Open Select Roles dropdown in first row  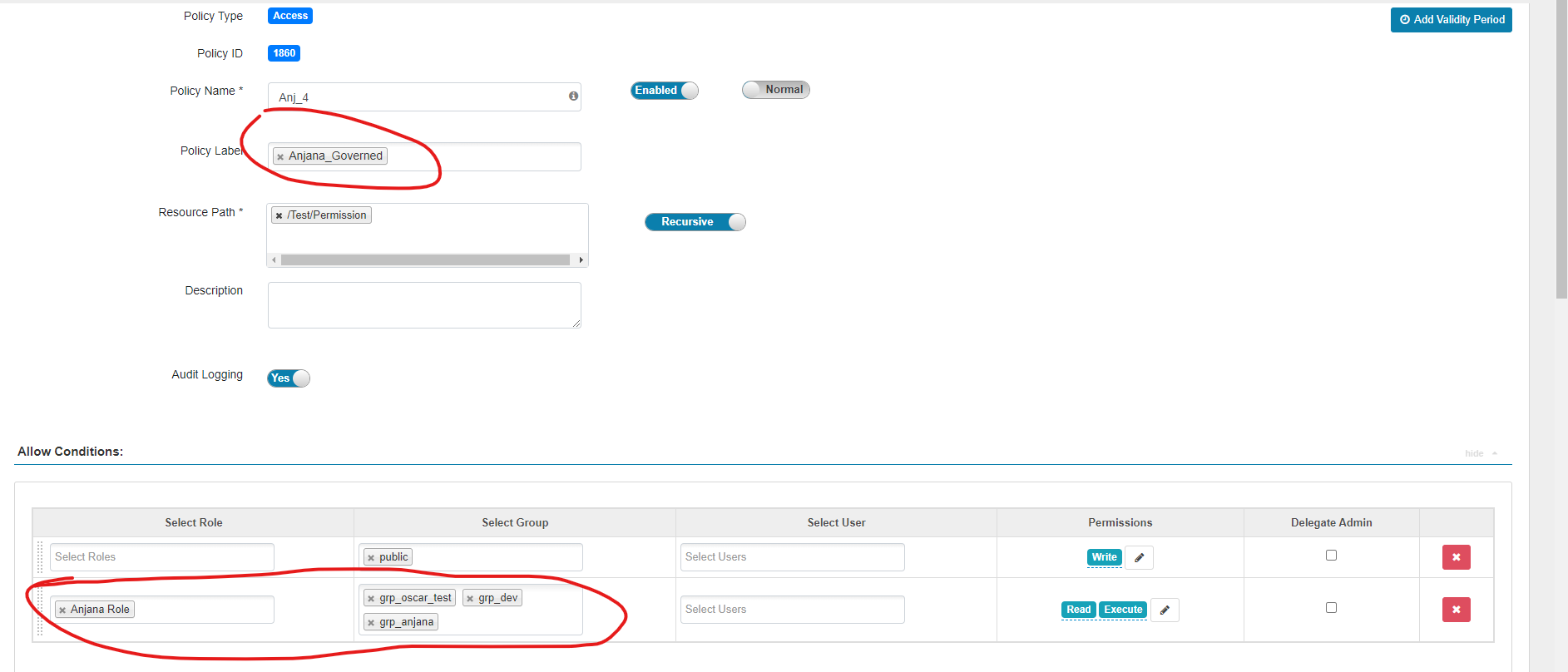[x=162, y=557]
